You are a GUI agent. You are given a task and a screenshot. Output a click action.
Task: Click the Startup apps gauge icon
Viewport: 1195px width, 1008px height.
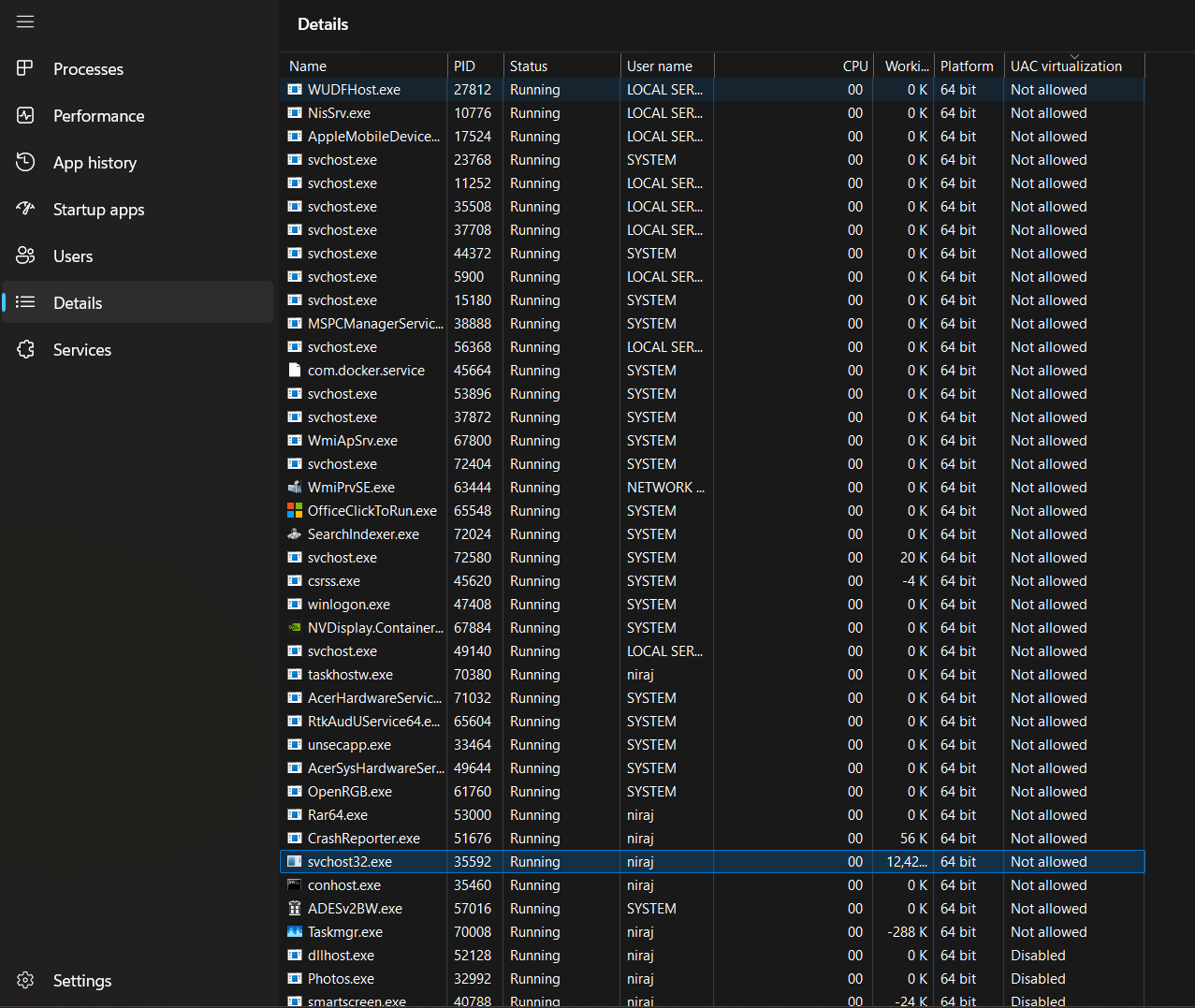pos(25,209)
